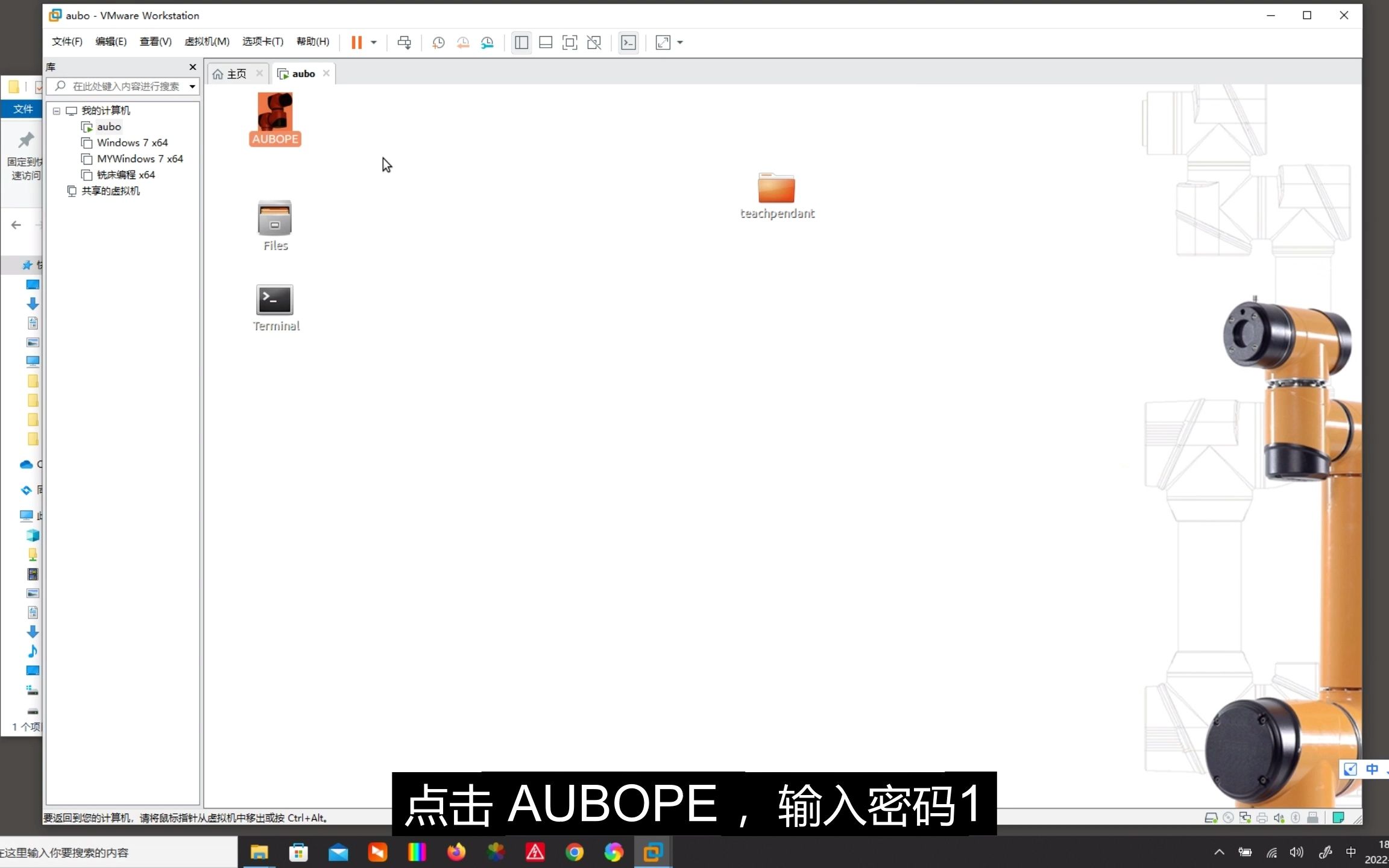Open the library search filter dropdown
The height and width of the screenshot is (868, 1389).
(192, 87)
